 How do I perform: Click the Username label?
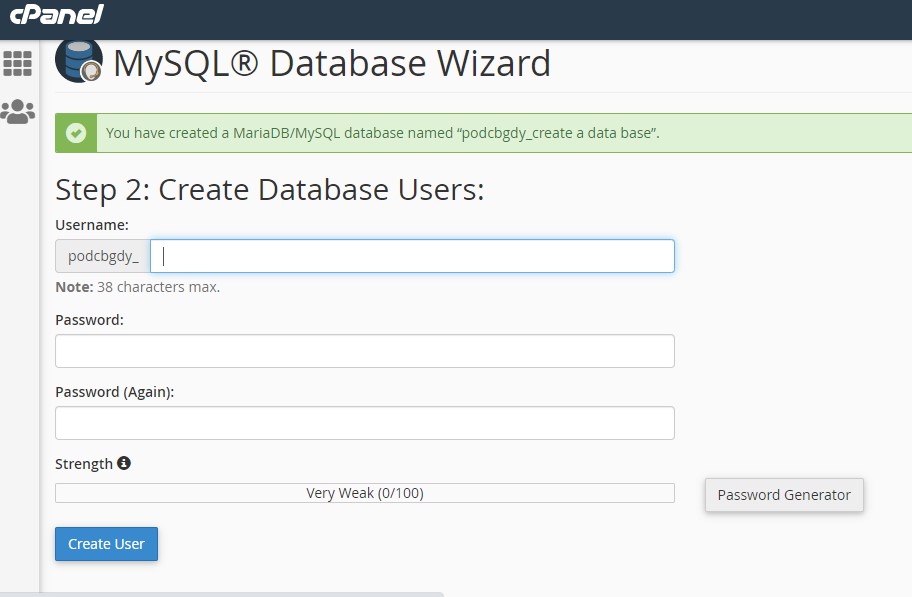[x=92, y=225]
